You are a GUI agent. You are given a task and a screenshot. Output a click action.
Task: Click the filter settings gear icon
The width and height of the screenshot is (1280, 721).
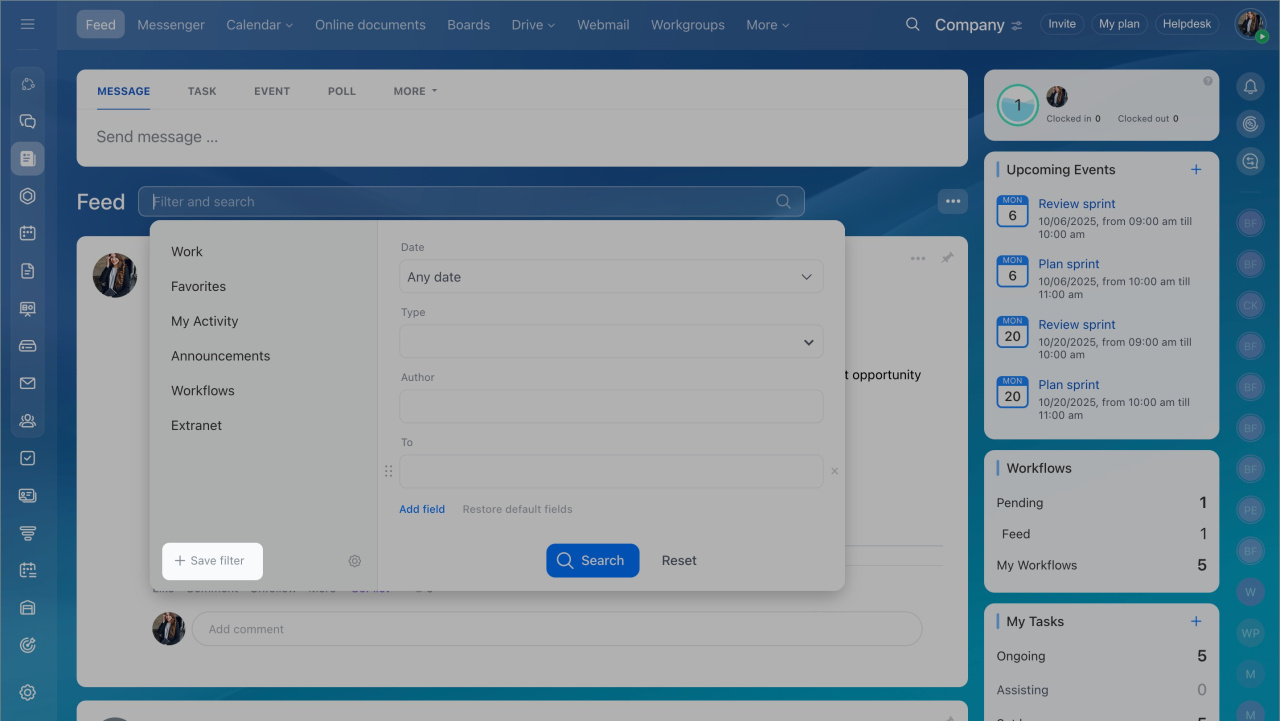[355, 561]
